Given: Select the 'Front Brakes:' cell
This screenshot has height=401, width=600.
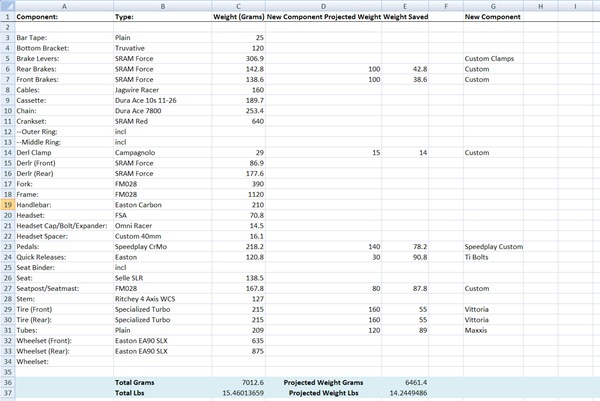Looking at the screenshot, I should 64,80.
